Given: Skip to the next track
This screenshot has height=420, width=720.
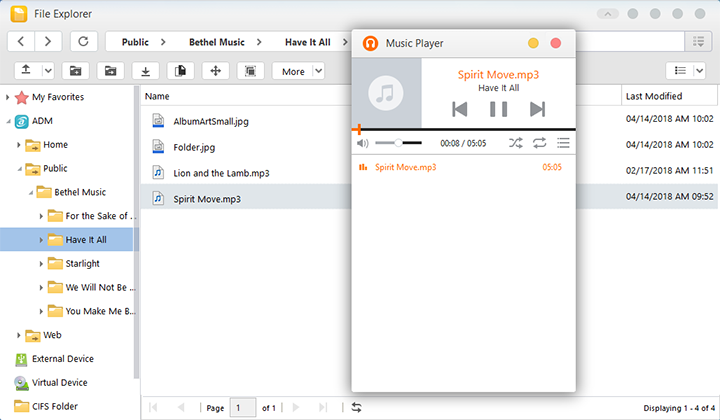Looking at the screenshot, I should click(x=537, y=109).
